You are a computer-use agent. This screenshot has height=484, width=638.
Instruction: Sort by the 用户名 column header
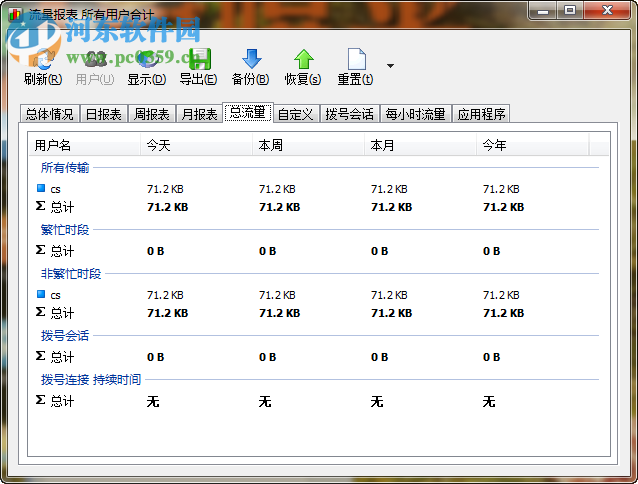[x=85, y=145]
